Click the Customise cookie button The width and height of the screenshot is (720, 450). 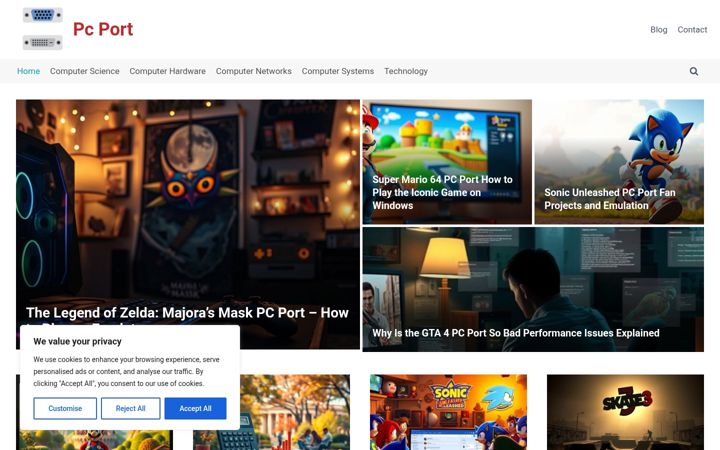click(65, 408)
